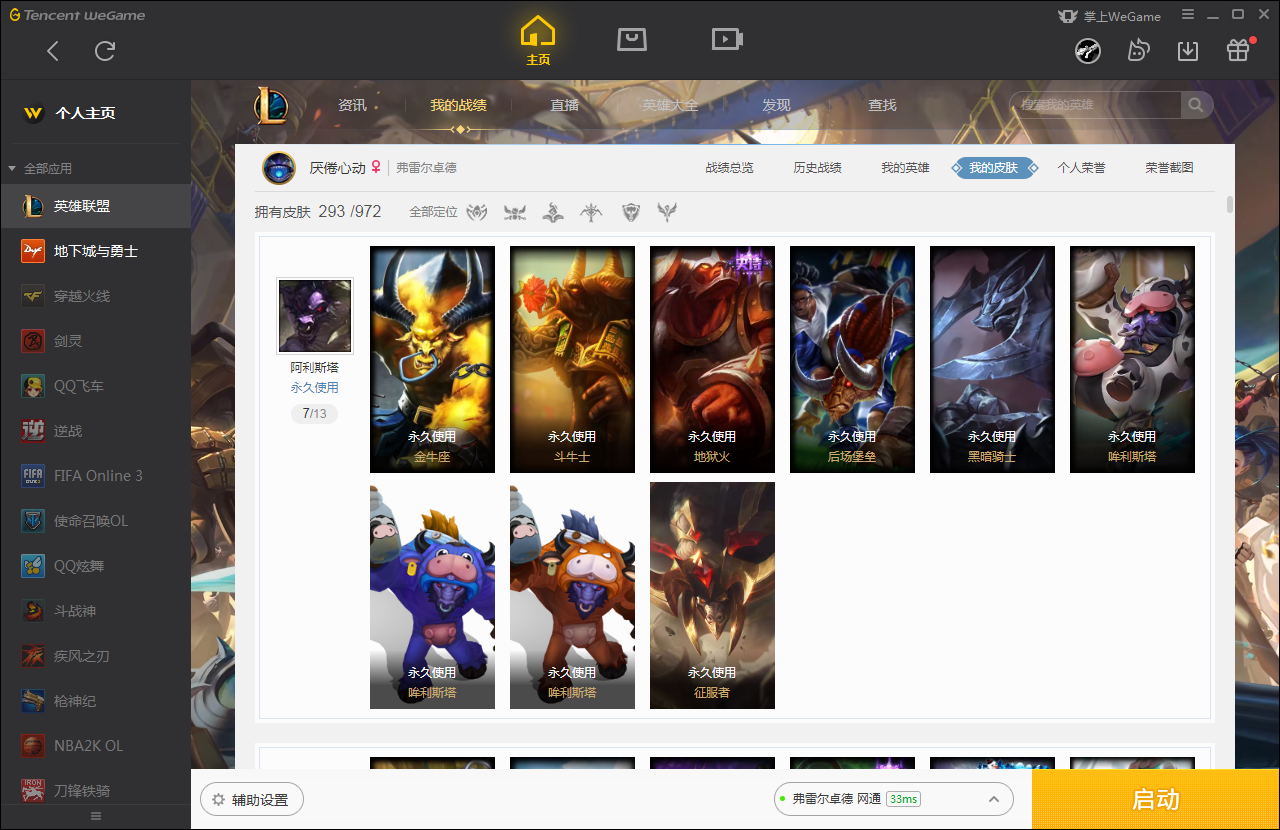Image resolution: width=1280 pixels, height=830 pixels.
Task: Select QQ飞车 in the sidebar
Action: click(95, 386)
